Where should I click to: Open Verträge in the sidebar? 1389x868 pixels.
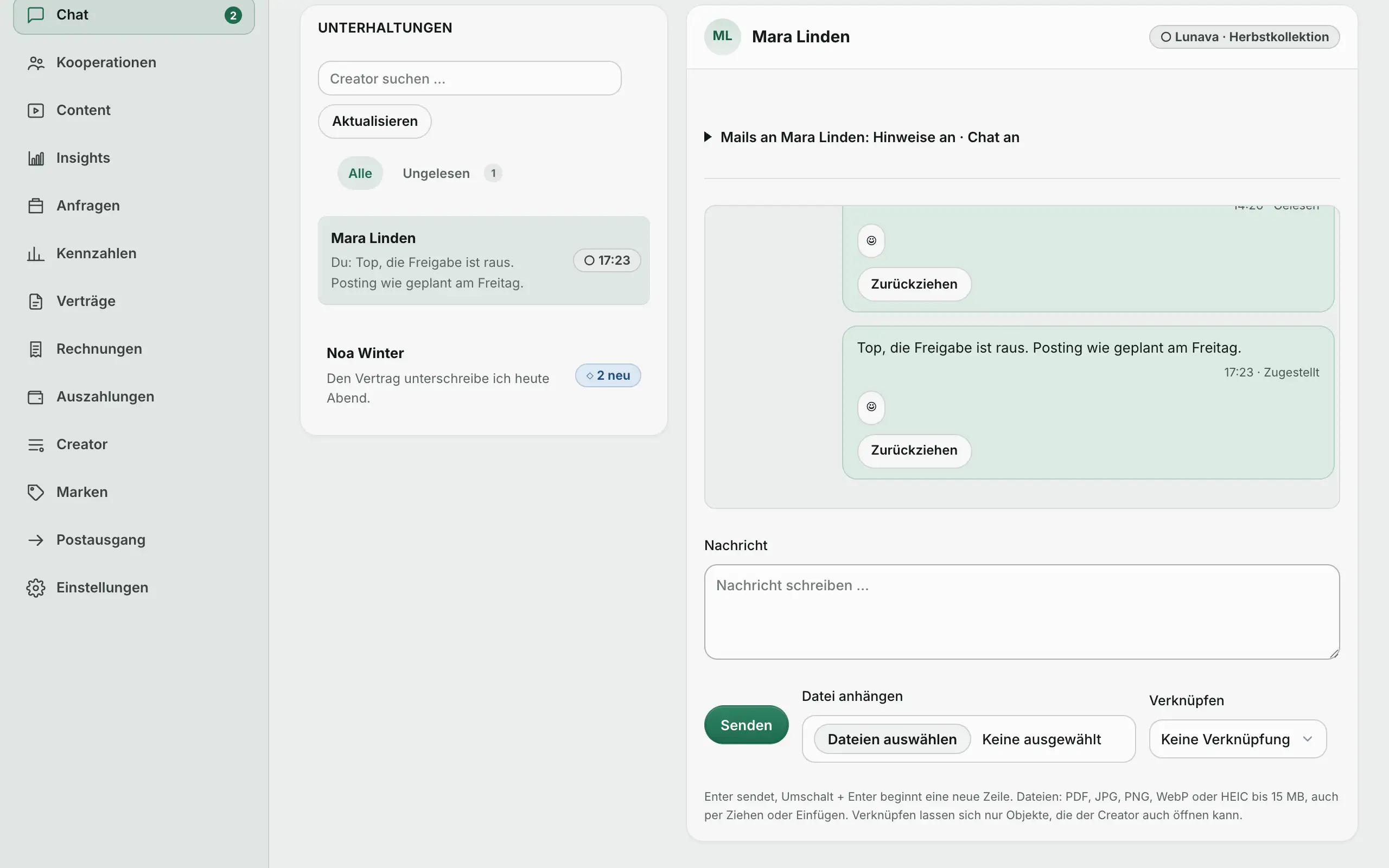click(133, 301)
